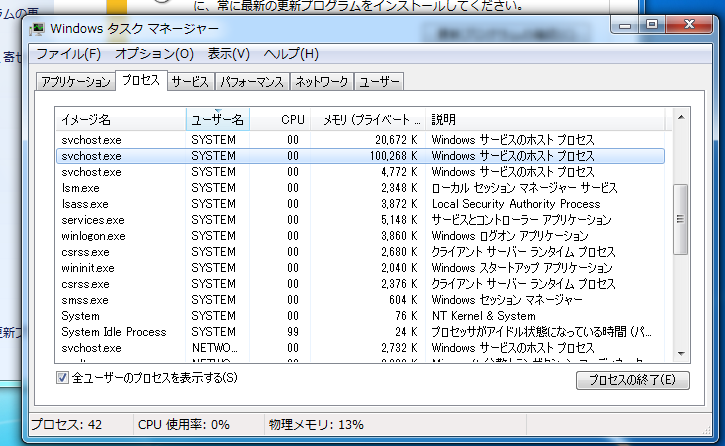Screen dimensions: 725x446
Task: Open the ユーザー tab
Action: [x=379, y=82]
